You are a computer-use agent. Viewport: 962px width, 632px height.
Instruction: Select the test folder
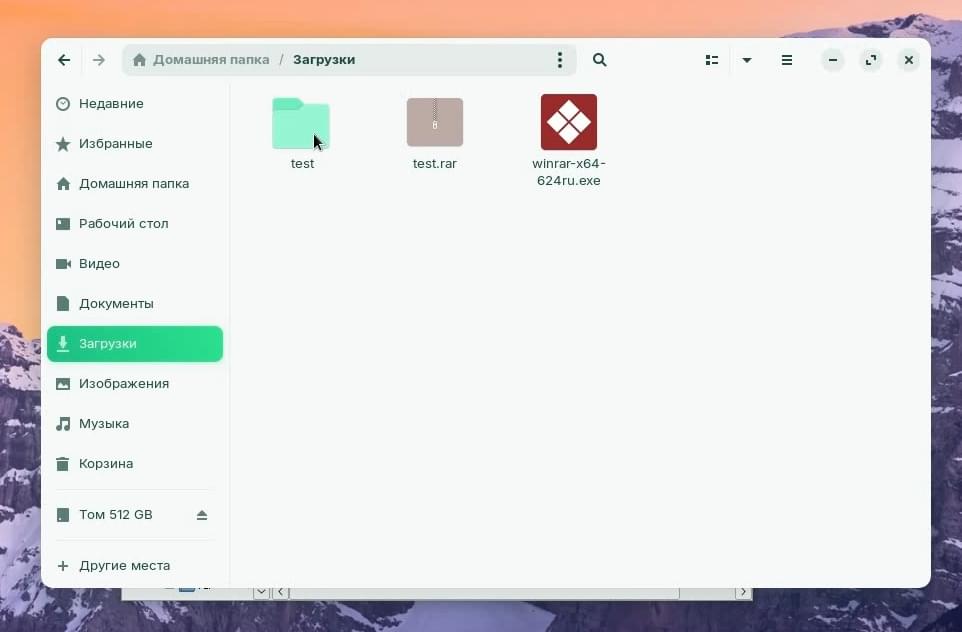click(301, 123)
